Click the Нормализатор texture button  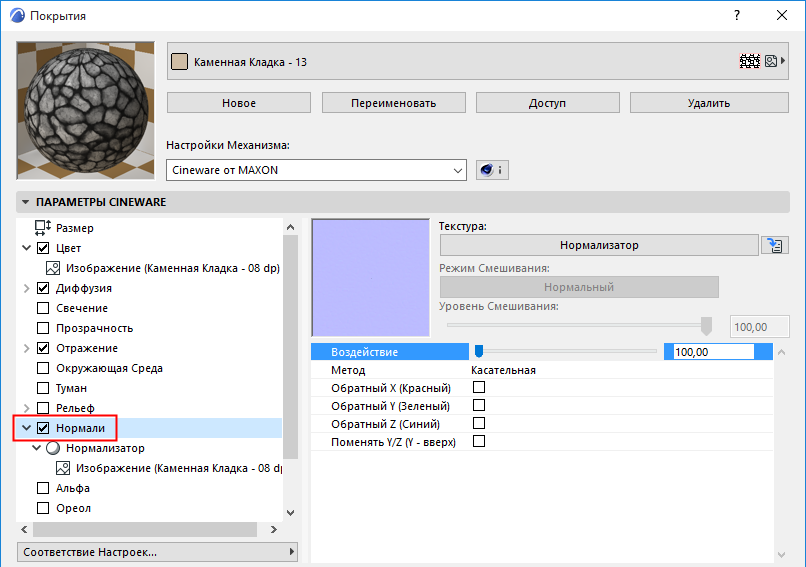599,245
